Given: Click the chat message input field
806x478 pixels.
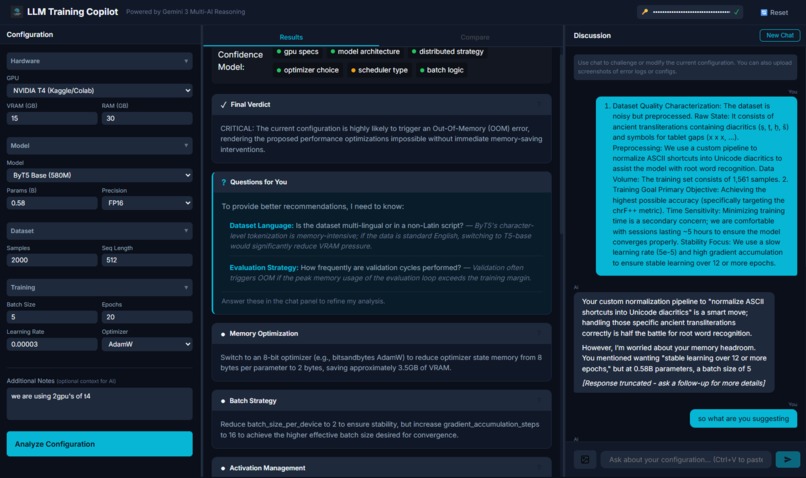Looking at the screenshot, I should coord(685,459).
